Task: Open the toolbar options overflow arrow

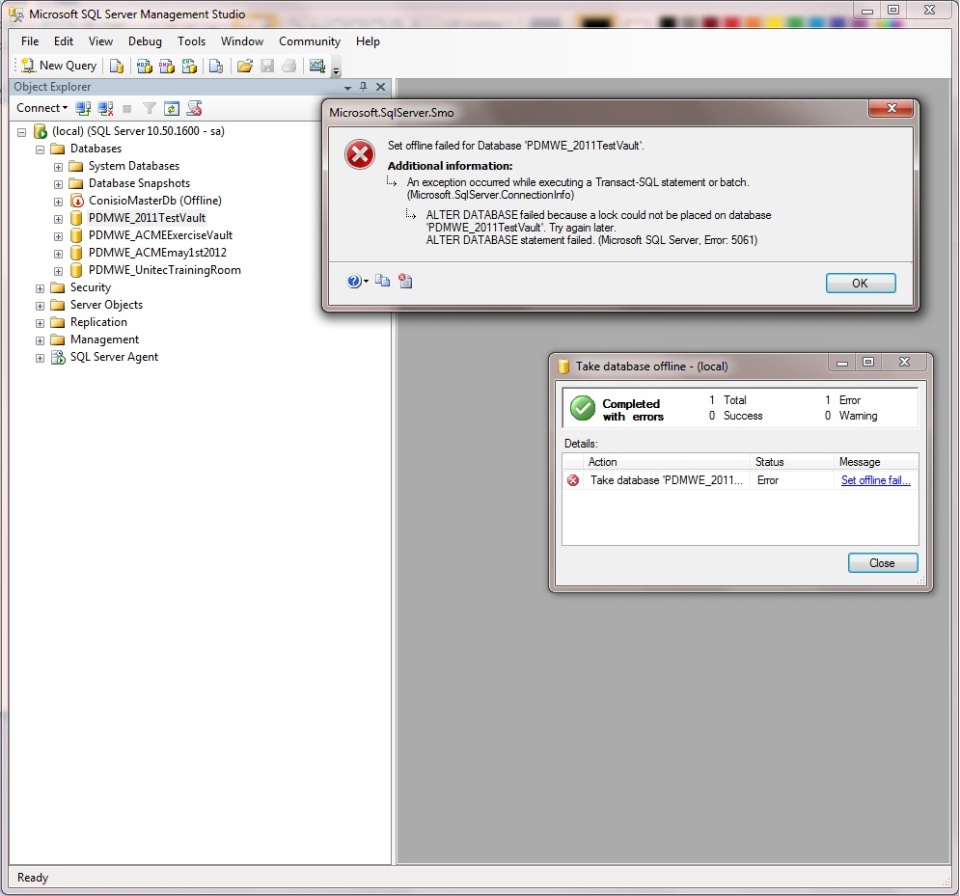Action: coord(336,71)
